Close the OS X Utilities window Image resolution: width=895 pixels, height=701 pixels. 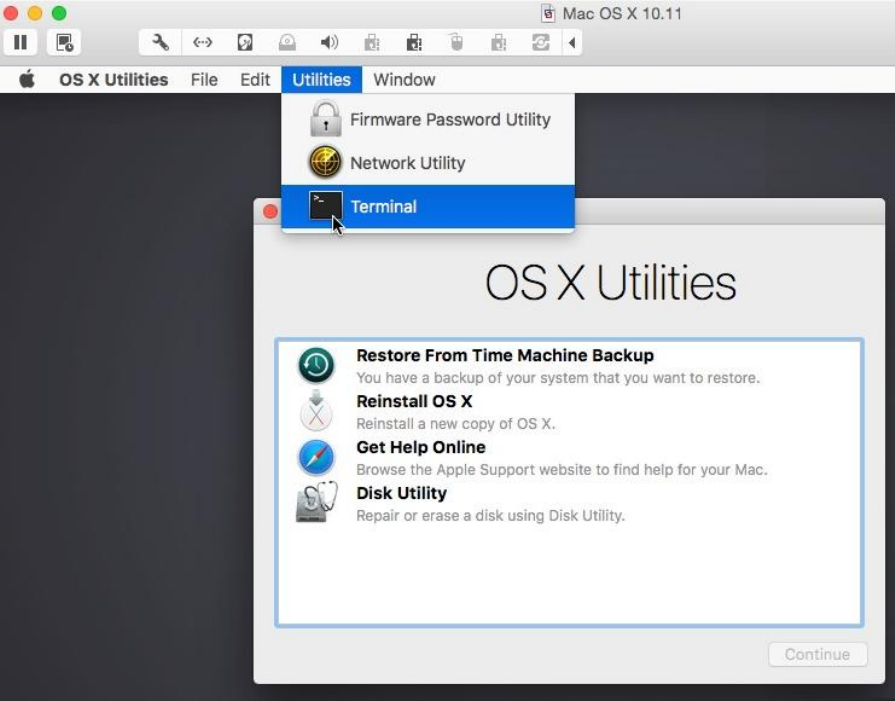pos(270,212)
